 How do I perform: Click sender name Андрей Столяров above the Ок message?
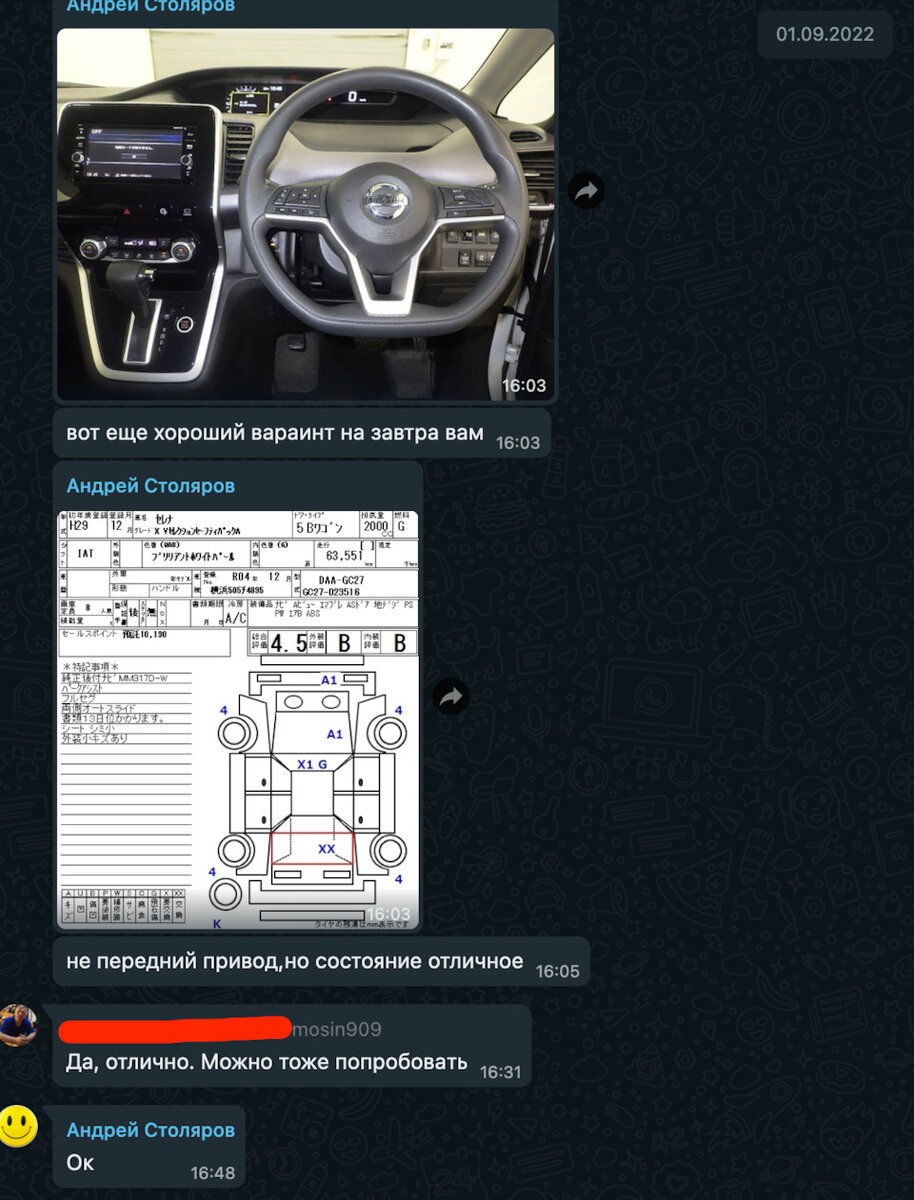151,1130
